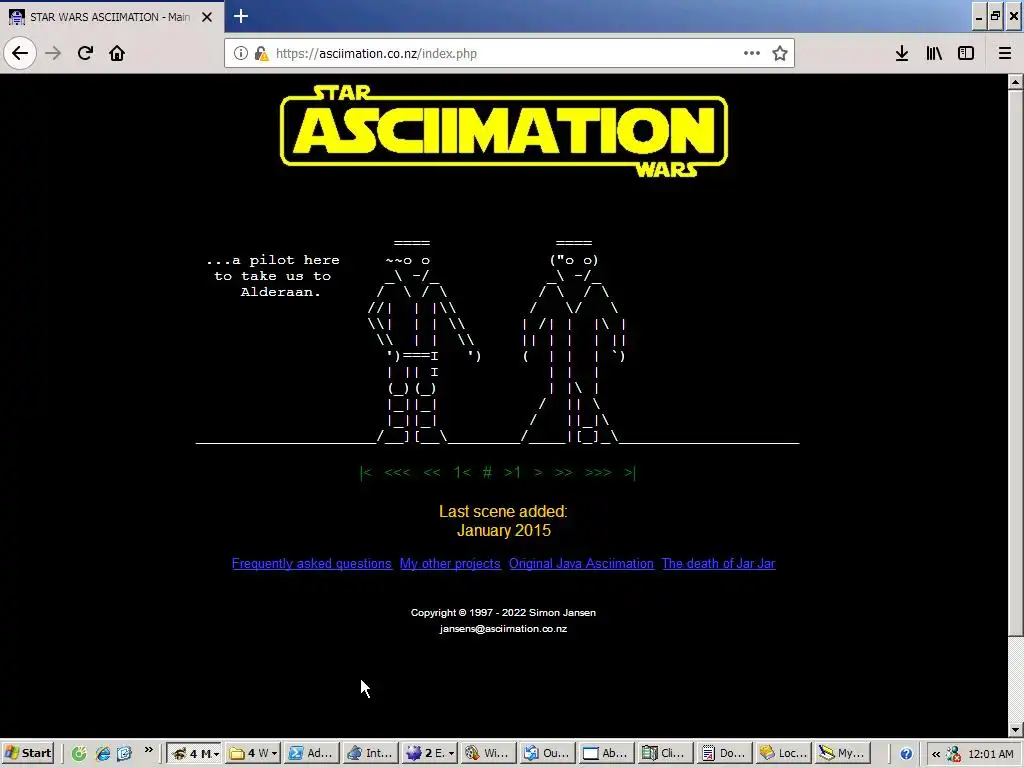Open the Firefox hamburger menu
Image resolution: width=1024 pixels, height=768 pixels.
pyautogui.click(x=1004, y=53)
